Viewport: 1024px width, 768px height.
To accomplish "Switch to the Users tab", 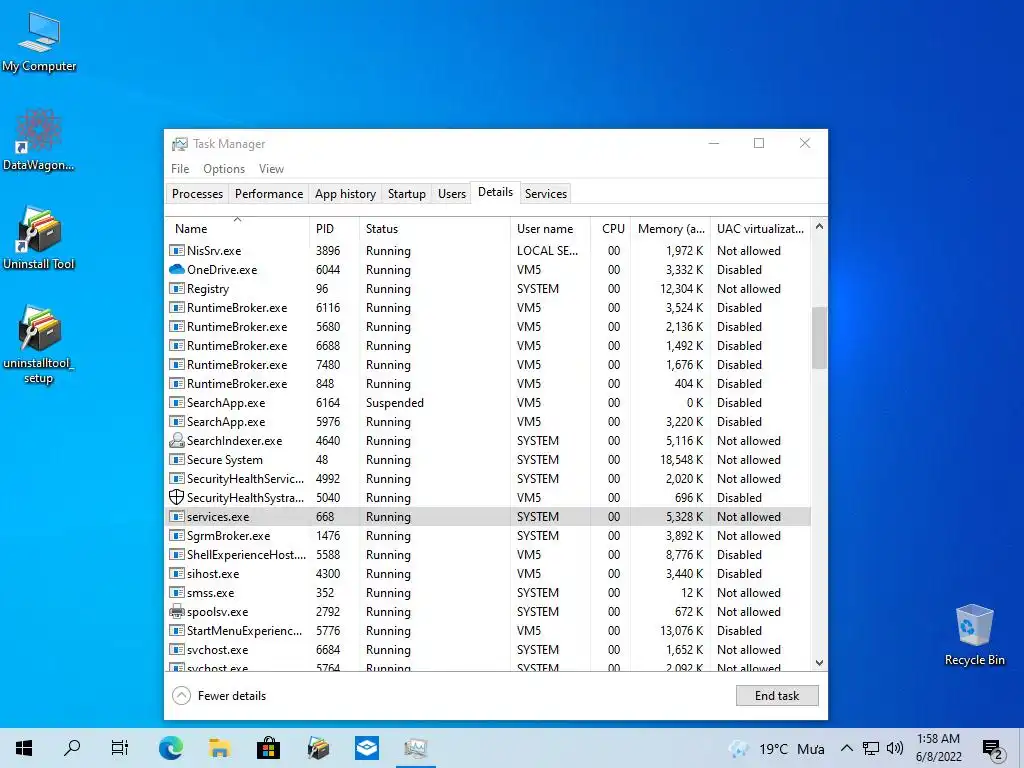I will click(452, 194).
